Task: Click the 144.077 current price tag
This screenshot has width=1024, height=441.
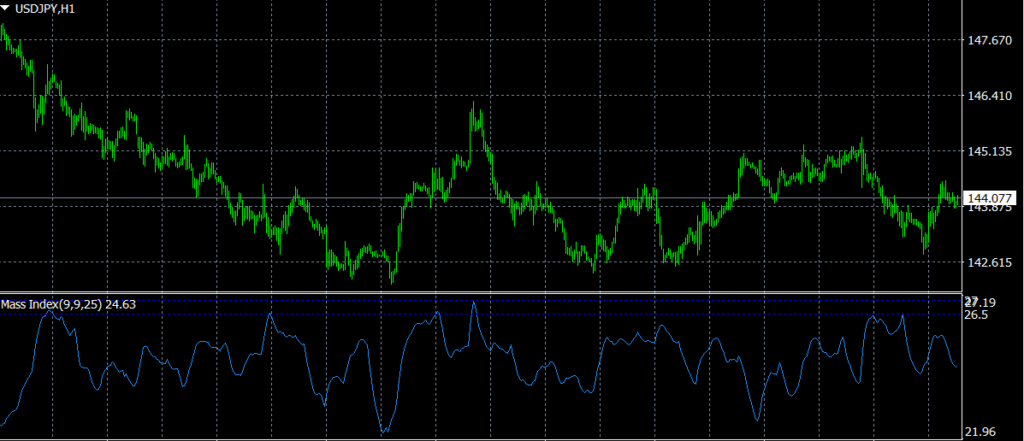Action: [990, 198]
